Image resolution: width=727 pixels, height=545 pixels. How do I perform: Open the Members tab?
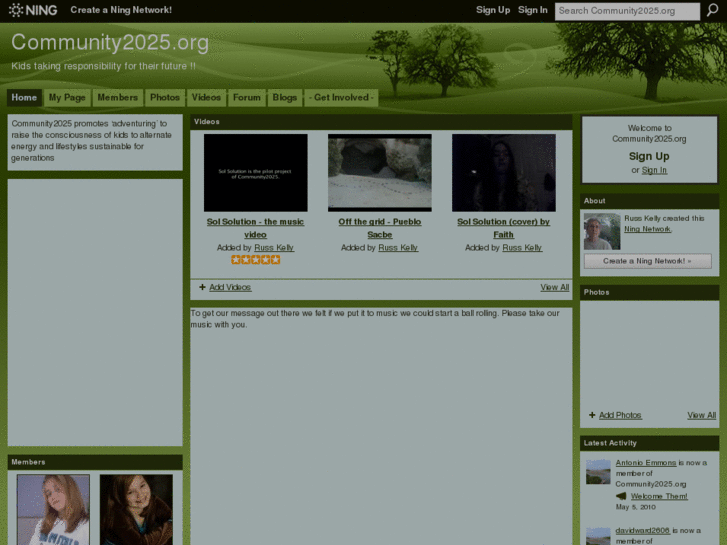[118, 98]
